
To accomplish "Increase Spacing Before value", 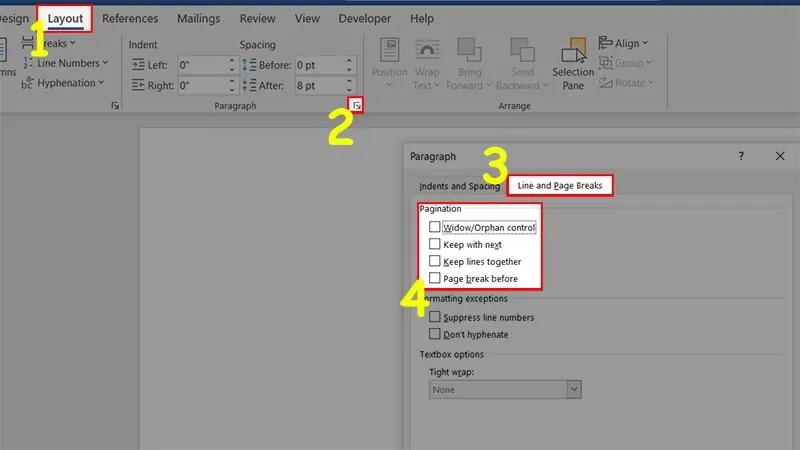I will (349, 61).
